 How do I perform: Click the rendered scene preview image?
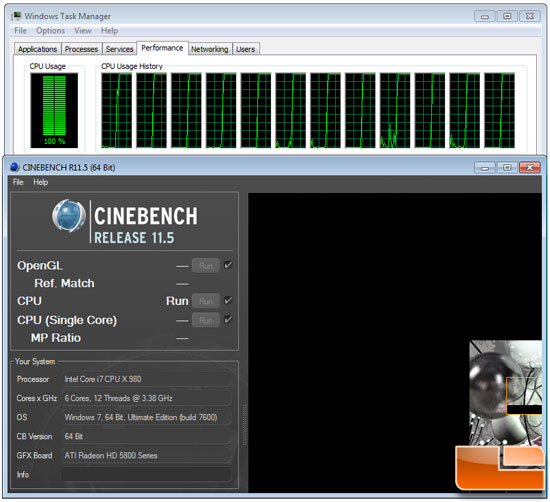[505, 393]
